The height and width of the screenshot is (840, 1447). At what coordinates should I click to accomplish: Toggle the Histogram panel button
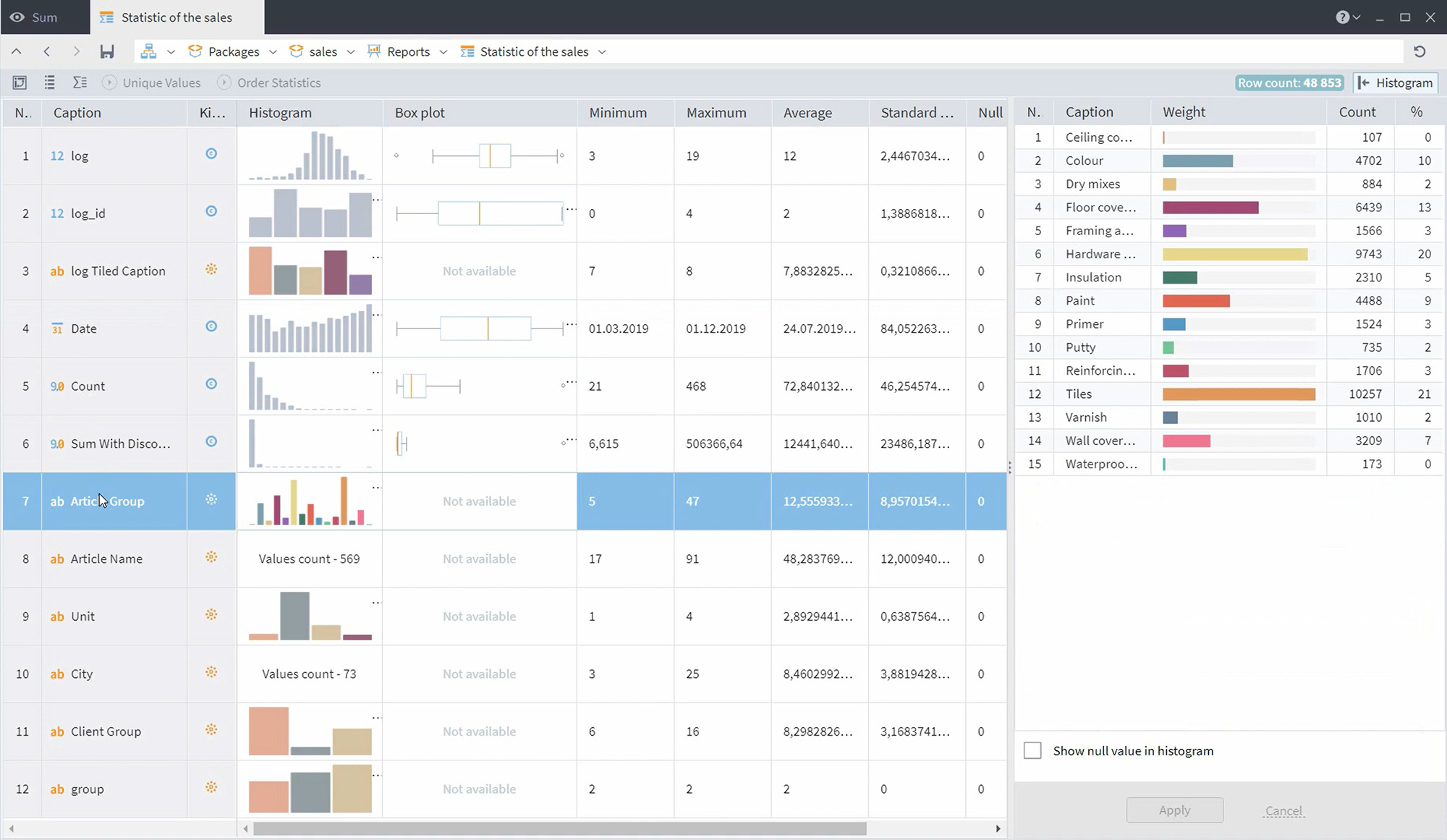(x=1395, y=82)
